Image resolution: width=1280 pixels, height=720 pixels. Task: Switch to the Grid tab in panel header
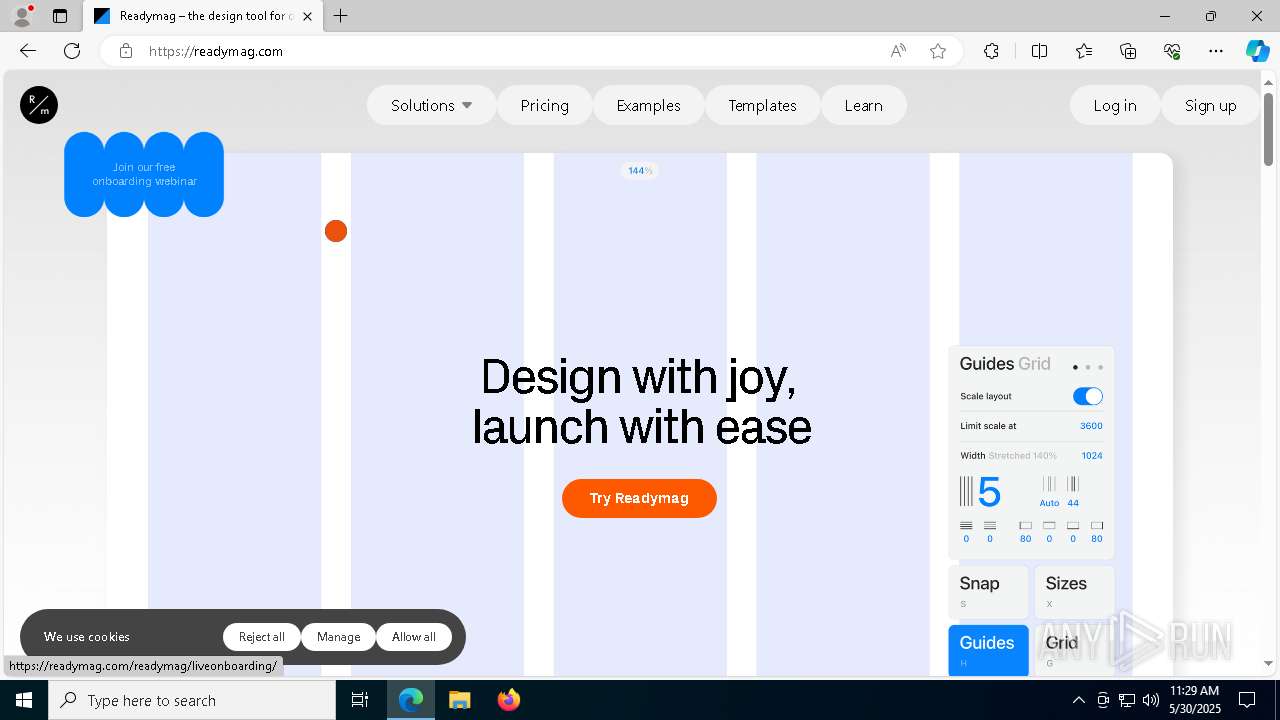(x=1035, y=364)
